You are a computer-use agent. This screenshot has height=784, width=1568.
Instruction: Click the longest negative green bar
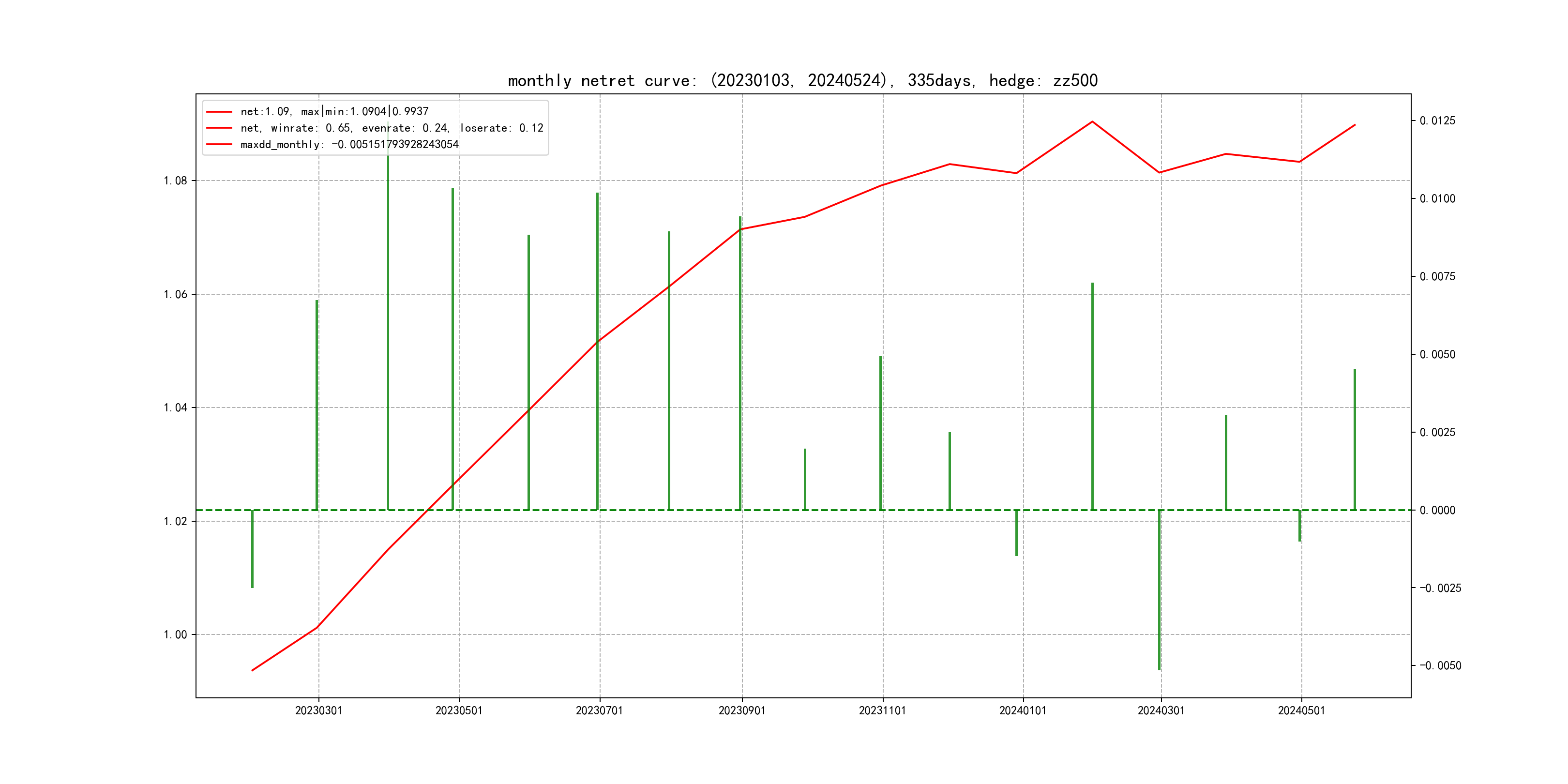(1160, 590)
